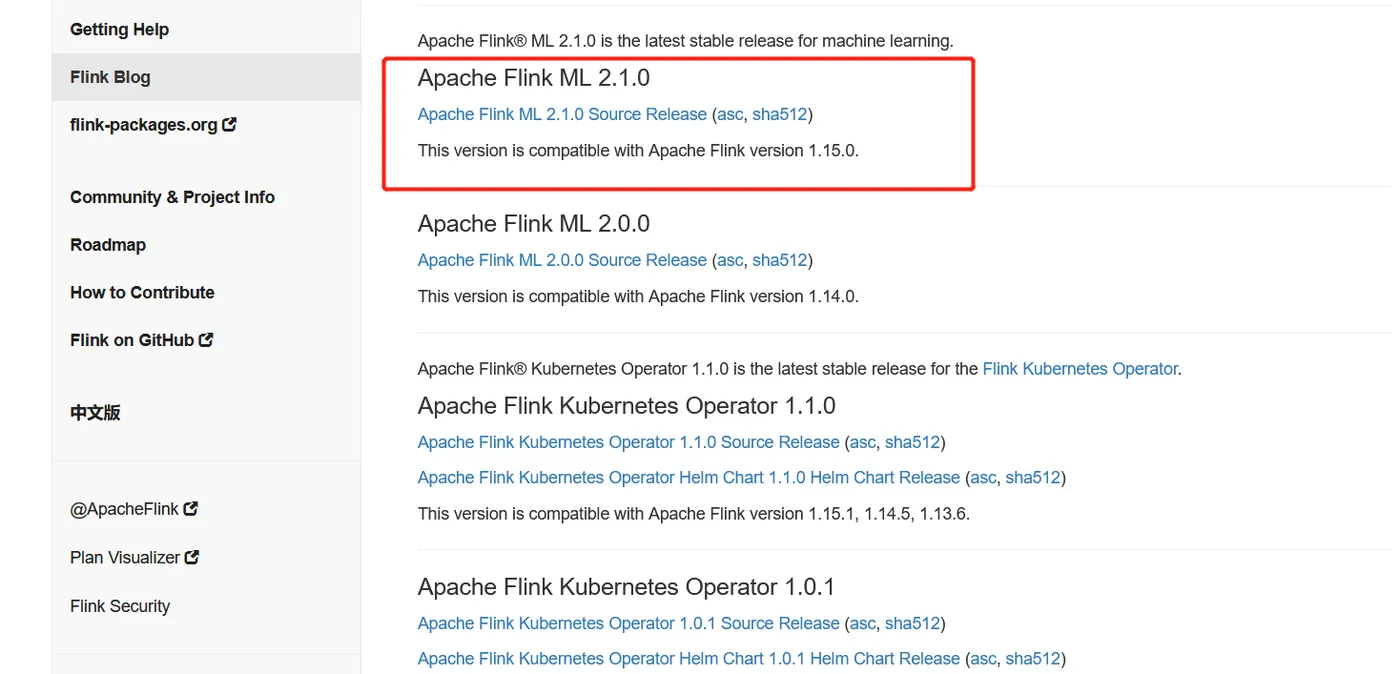Download Apache Flink ML 2.1.0 Source Release
This screenshot has width=1400, height=674.
(x=562, y=114)
